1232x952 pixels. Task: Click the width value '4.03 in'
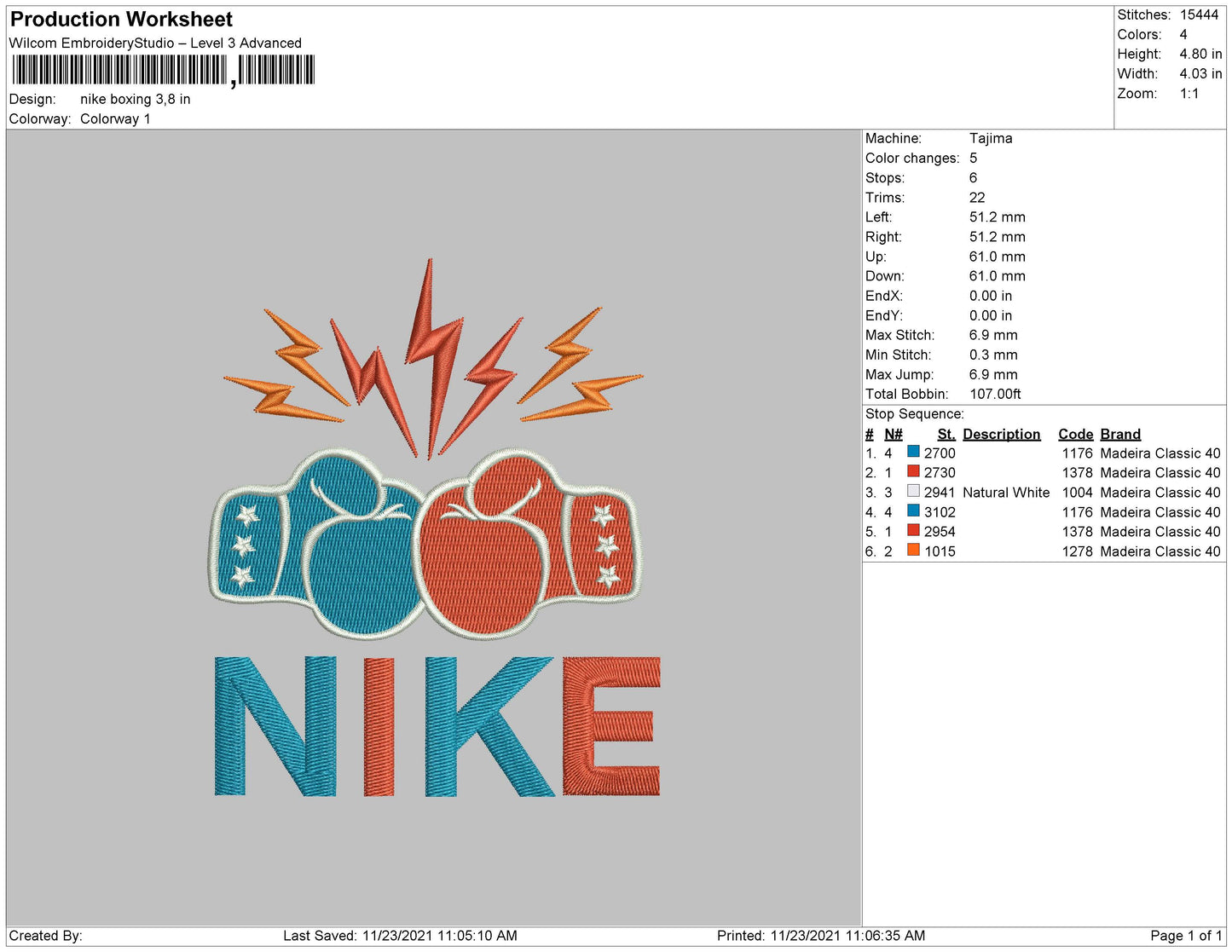[1200, 73]
